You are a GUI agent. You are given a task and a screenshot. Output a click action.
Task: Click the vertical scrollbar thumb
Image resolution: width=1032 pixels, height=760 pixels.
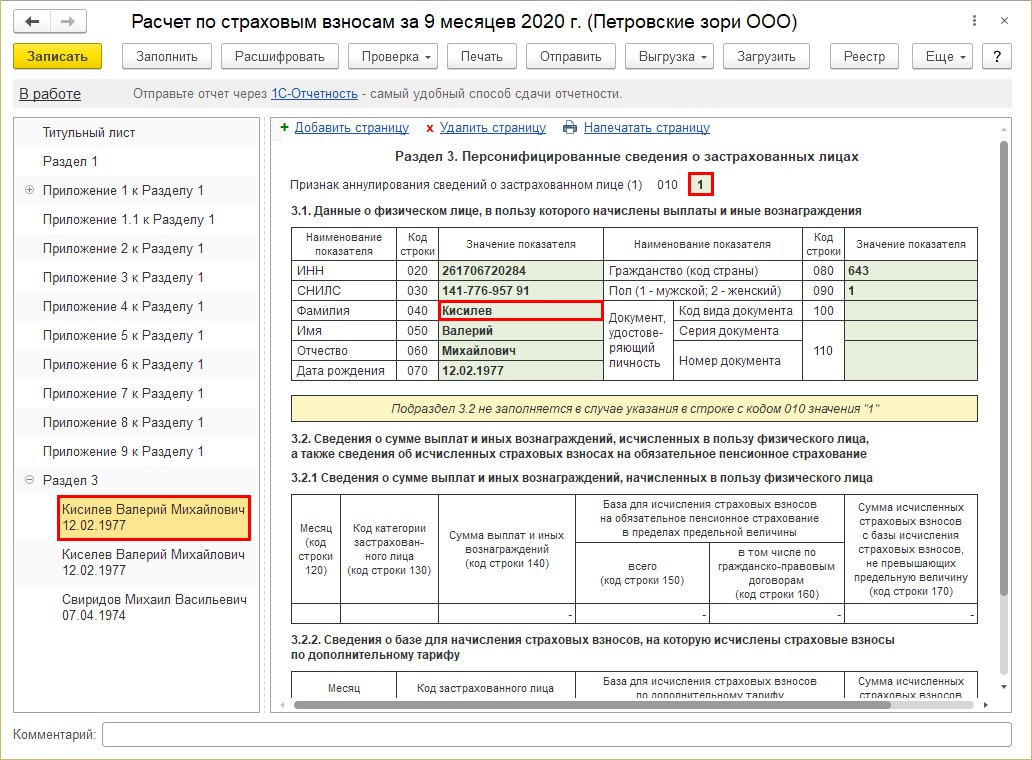coord(1004,368)
